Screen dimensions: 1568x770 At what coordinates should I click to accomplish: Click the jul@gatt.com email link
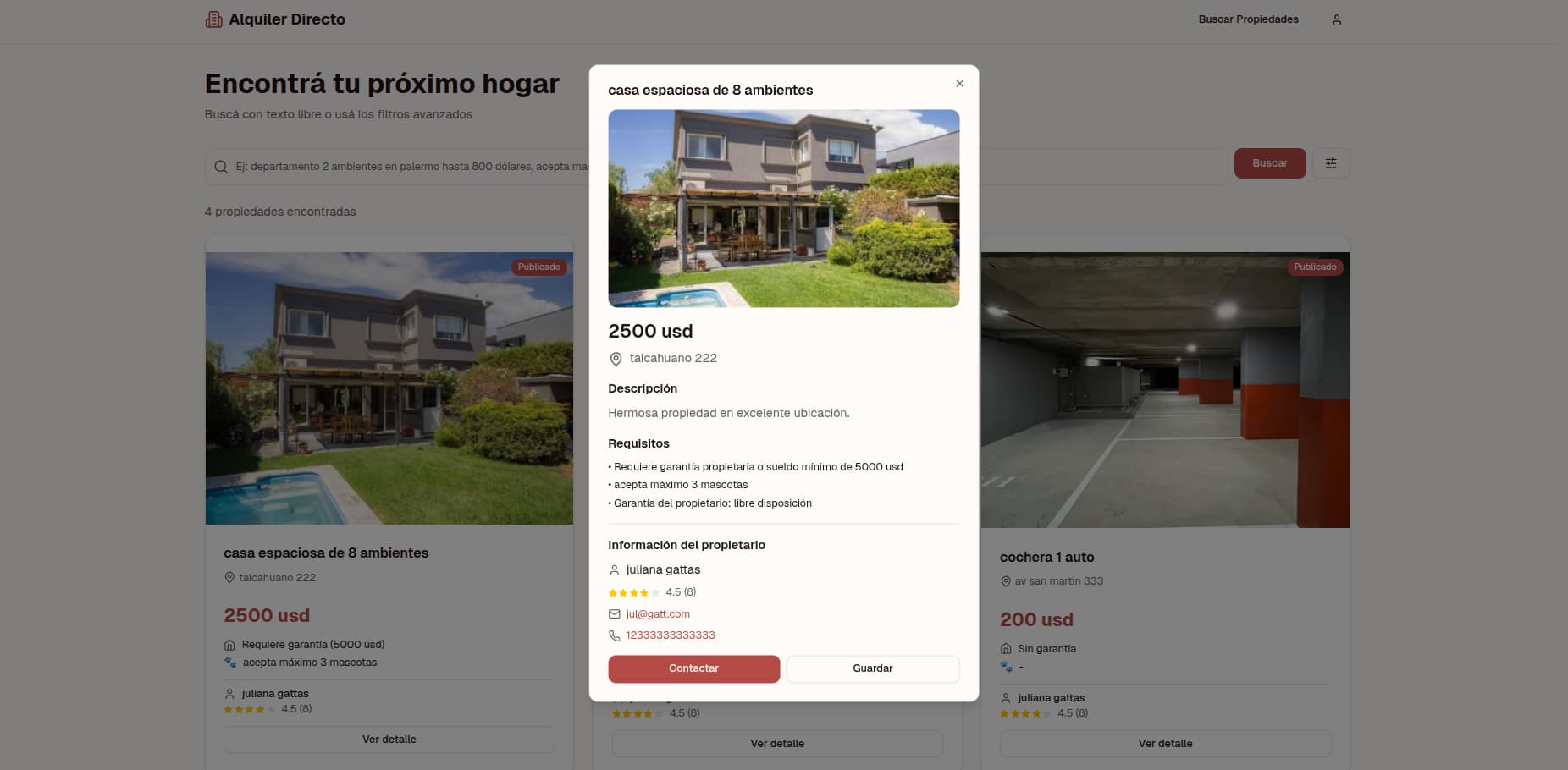point(658,614)
